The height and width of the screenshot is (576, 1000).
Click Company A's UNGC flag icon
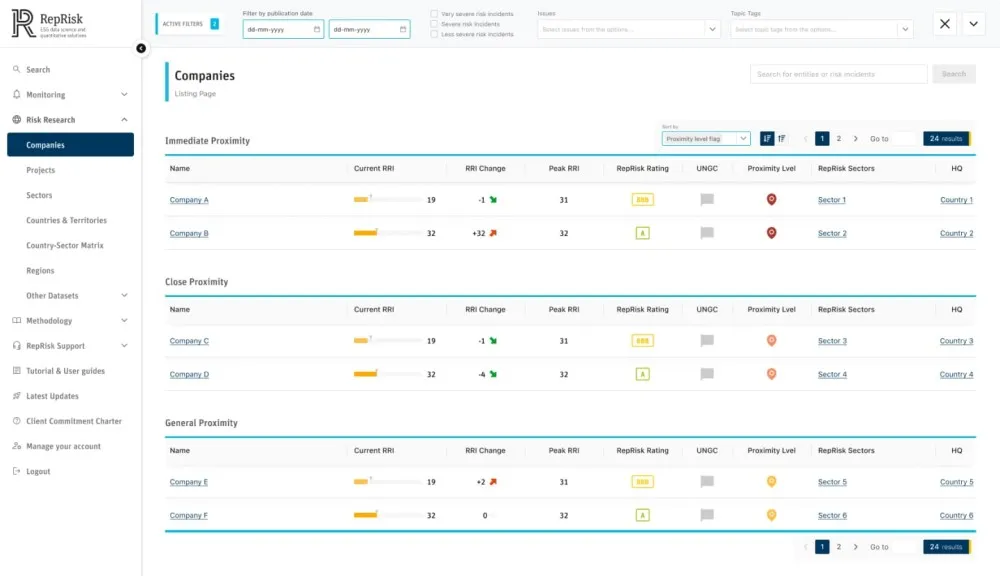tap(707, 200)
